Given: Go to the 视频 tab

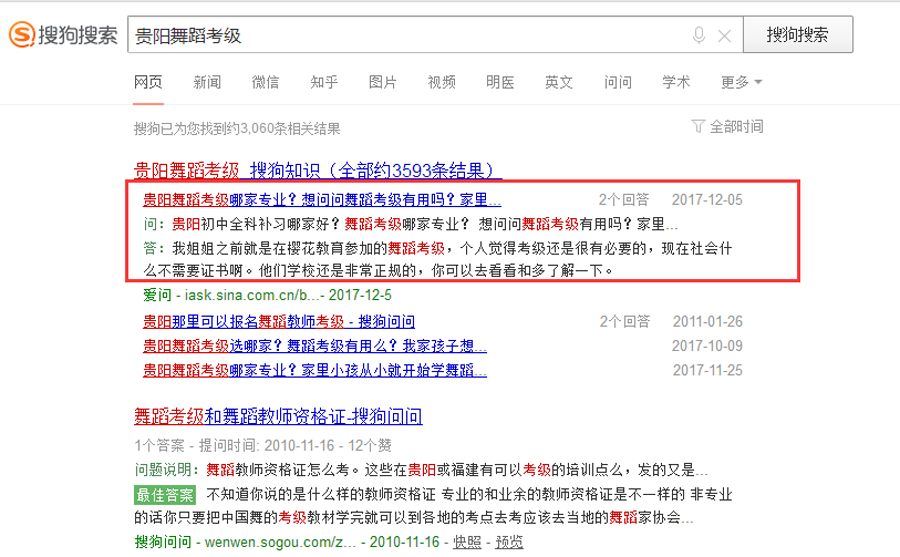Looking at the screenshot, I should click(x=441, y=82).
